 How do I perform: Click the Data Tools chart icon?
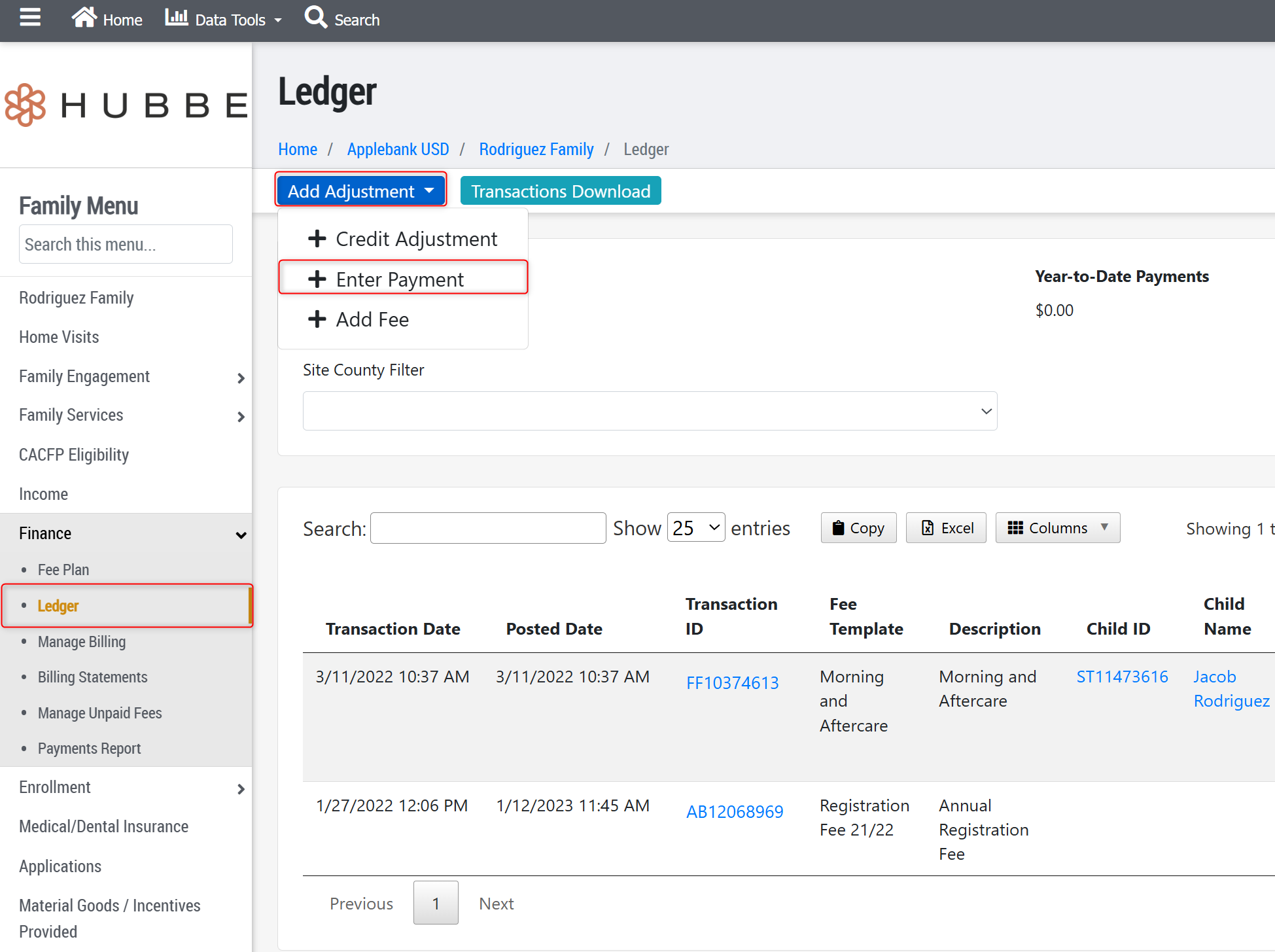(176, 18)
